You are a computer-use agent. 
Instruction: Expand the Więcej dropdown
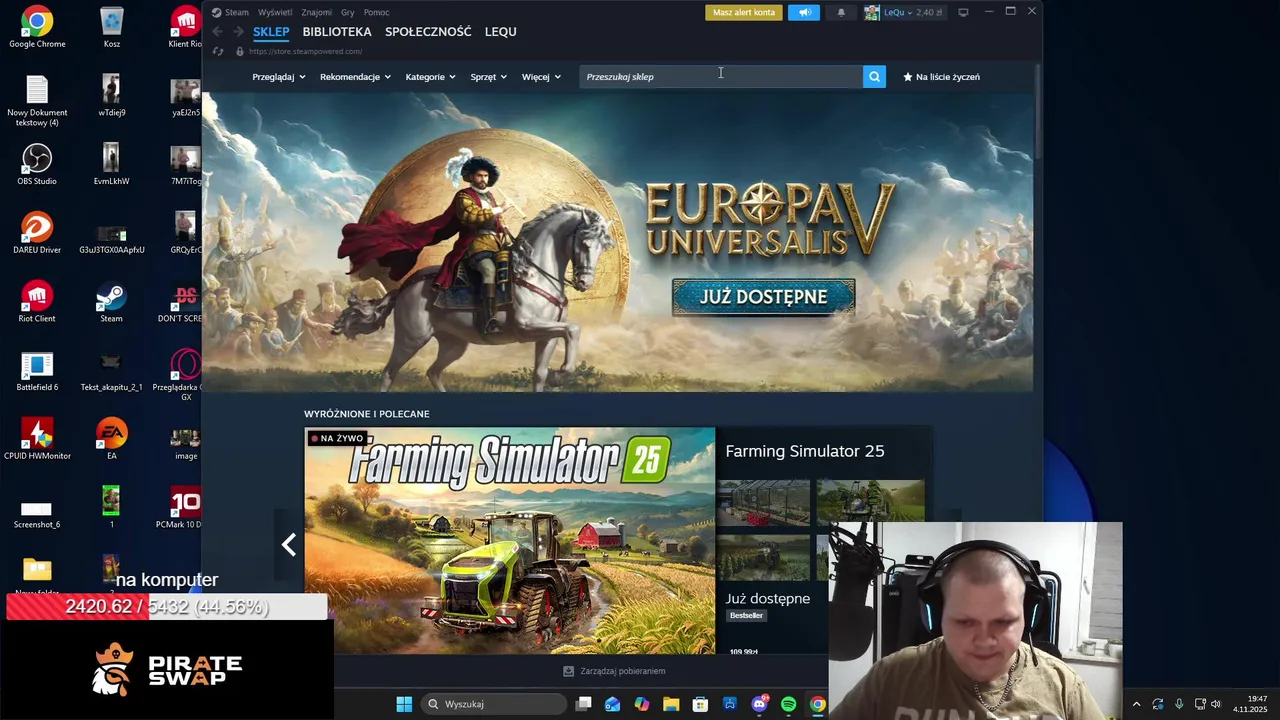click(x=541, y=76)
